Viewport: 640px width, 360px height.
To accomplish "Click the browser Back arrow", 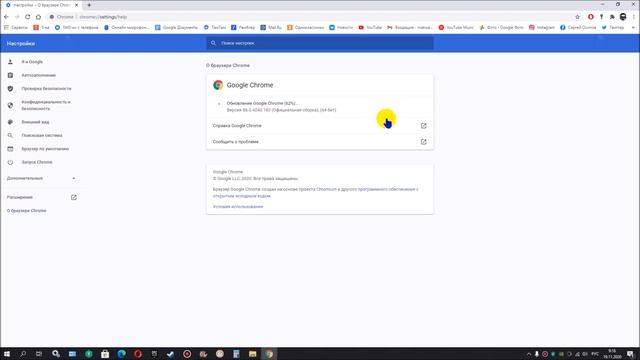I will click(x=6, y=17).
